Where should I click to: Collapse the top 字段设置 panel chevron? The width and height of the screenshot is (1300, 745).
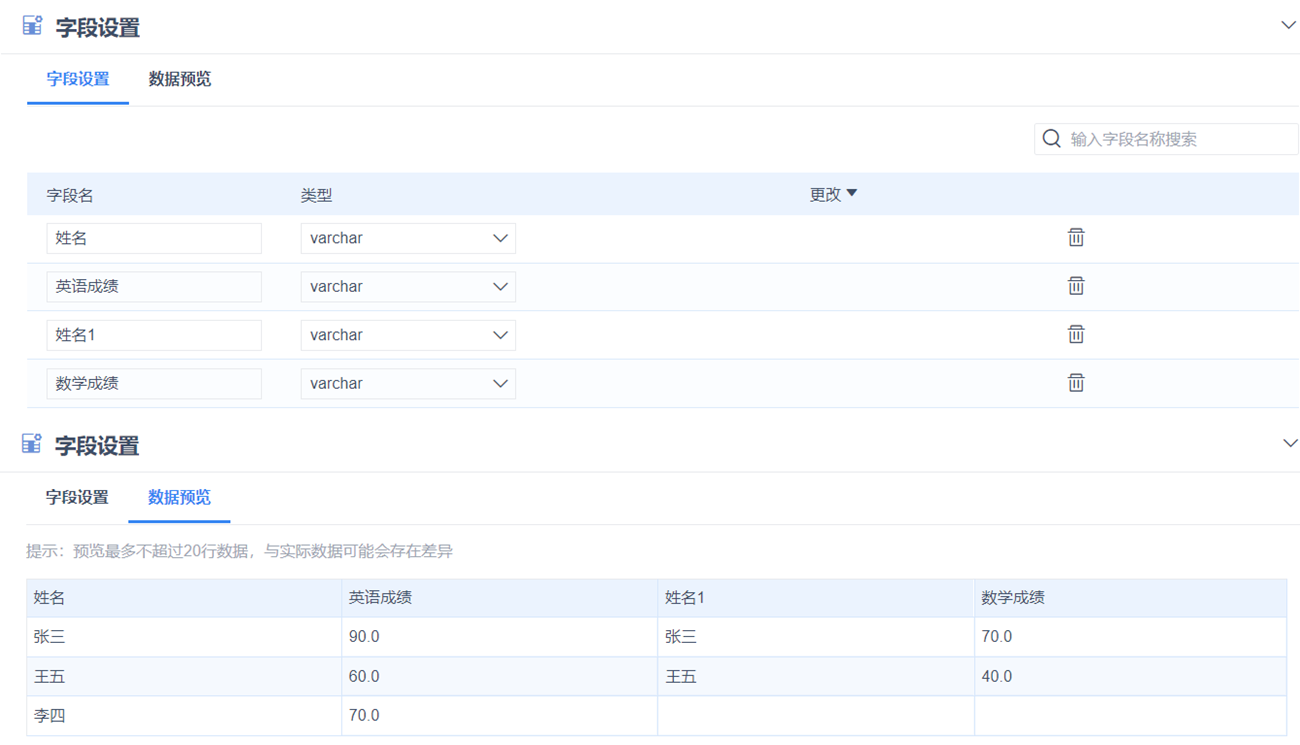[x=1288, y=25]
